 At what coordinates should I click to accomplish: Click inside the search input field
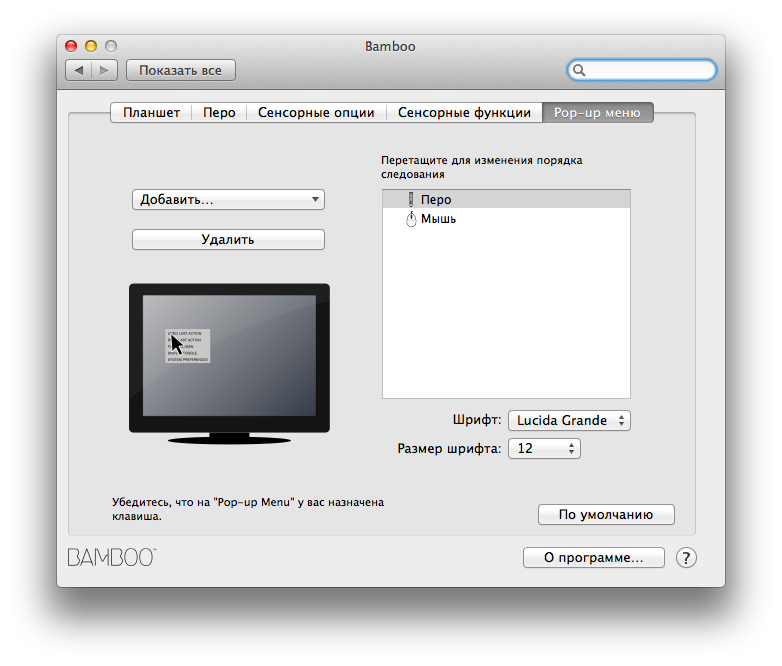641,70
